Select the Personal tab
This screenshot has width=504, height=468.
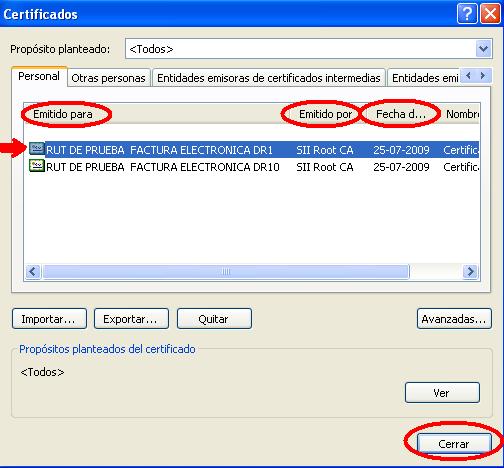pos(39,76)
